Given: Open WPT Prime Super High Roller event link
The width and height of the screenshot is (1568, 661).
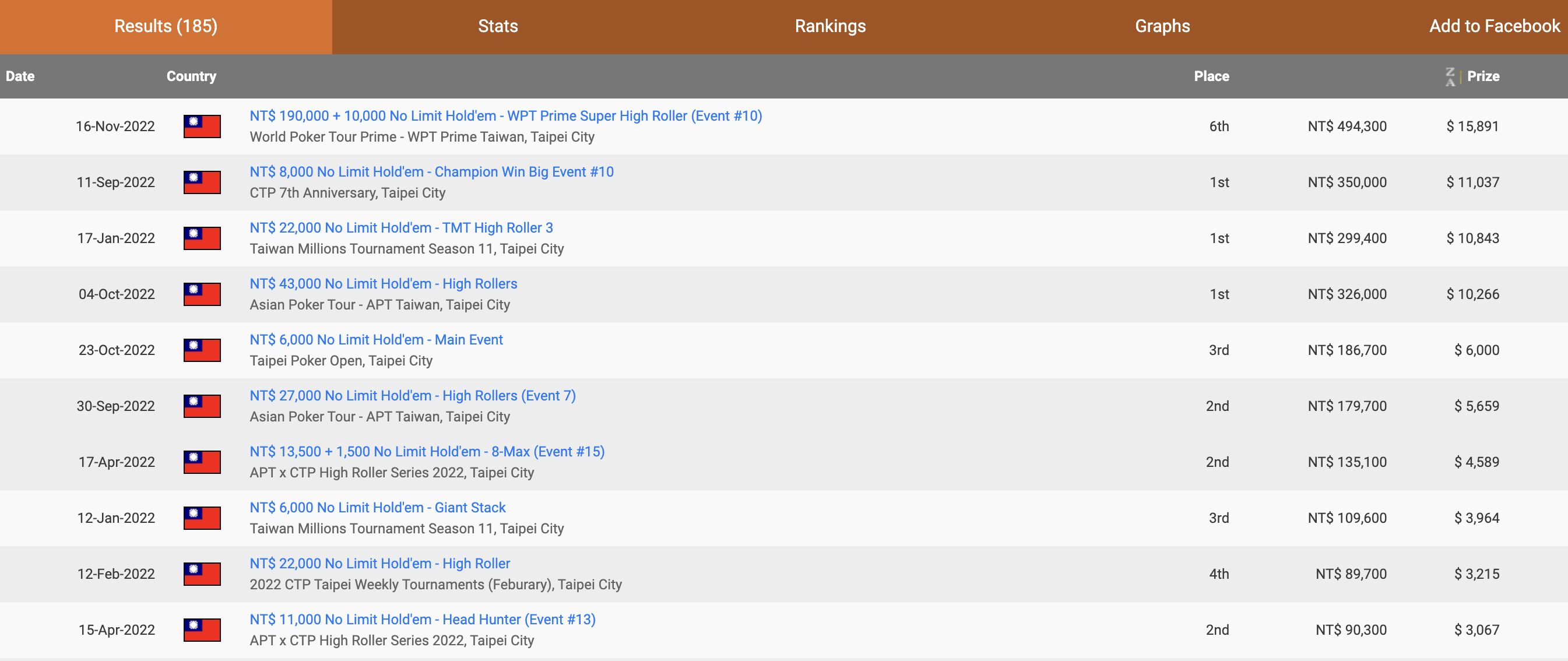Looking at the screenshot, I should coord(505,115).
